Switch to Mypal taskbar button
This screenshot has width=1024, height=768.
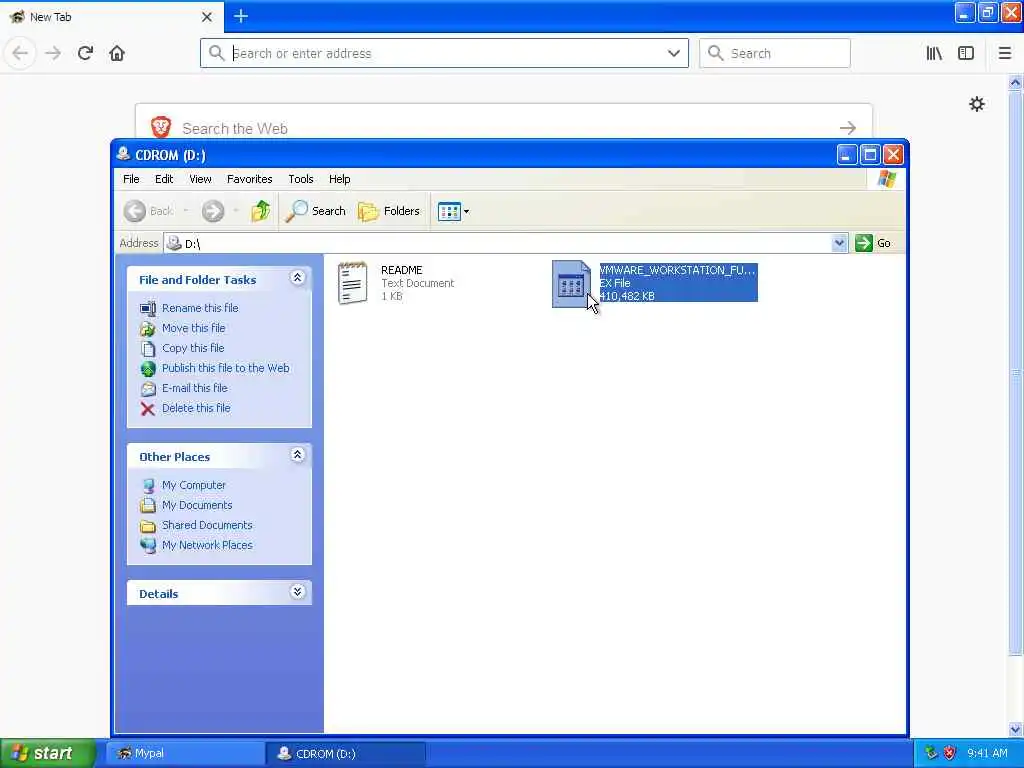coord(185,754)
